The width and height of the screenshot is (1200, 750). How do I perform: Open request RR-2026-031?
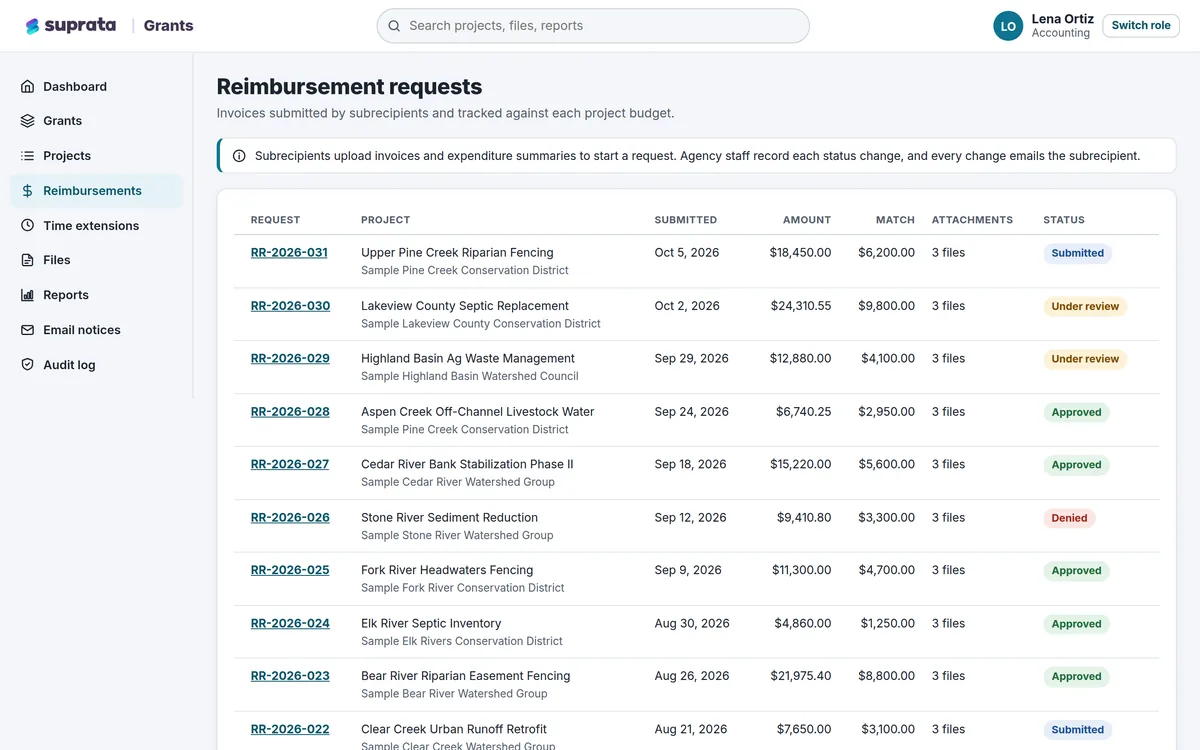pos(289,253)
